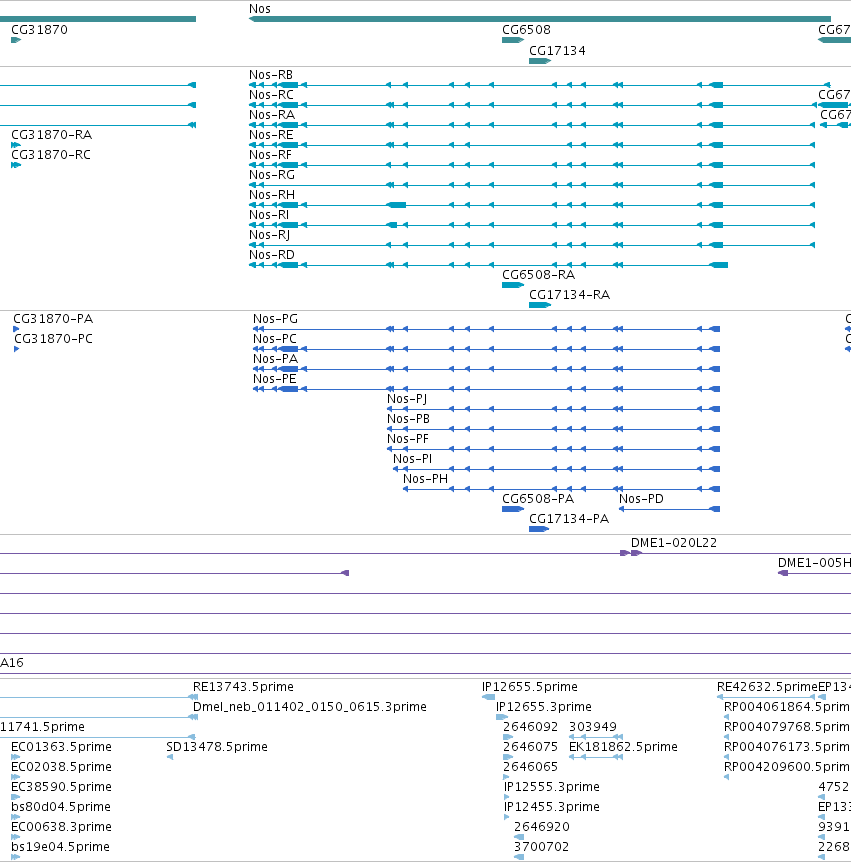Click the CG6508 gene arrow glyph
Image resolution: width=851 pixels, height=862 pixels.
513,40
